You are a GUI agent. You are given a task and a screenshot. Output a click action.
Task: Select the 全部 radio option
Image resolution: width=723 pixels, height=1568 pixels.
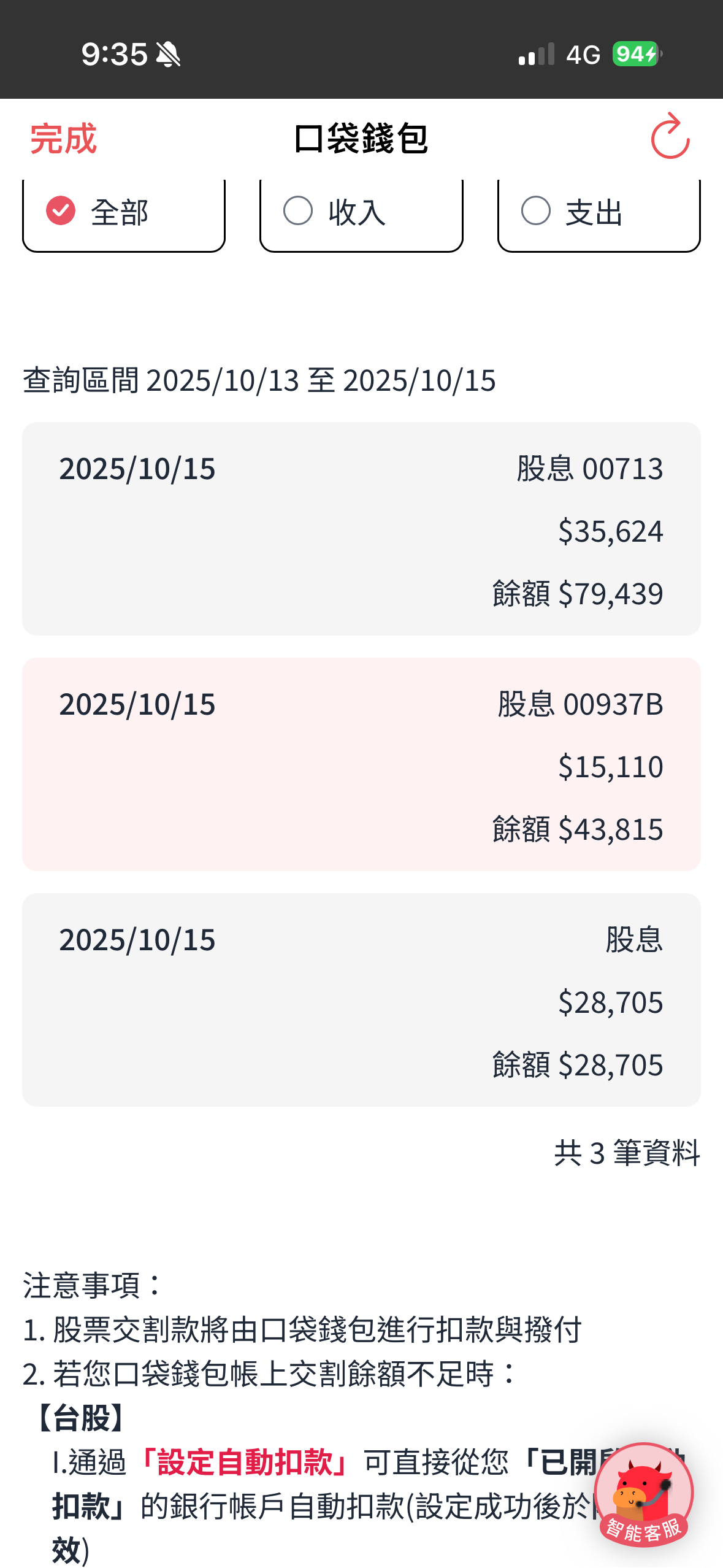tap(123, 212)
